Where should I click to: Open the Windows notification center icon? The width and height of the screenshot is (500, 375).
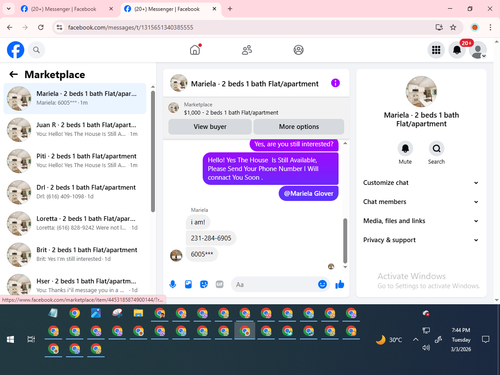(x=486, y=340)
